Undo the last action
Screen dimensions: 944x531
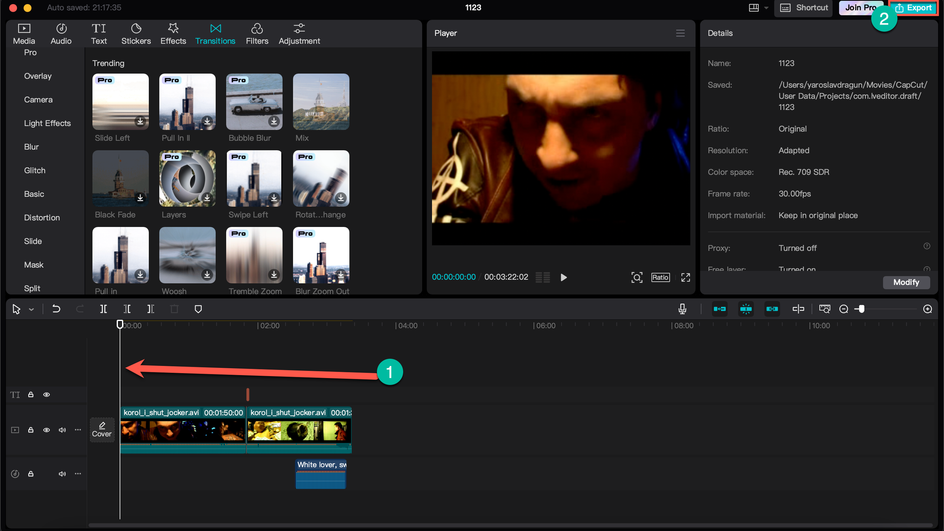click(x=56, y=309)
